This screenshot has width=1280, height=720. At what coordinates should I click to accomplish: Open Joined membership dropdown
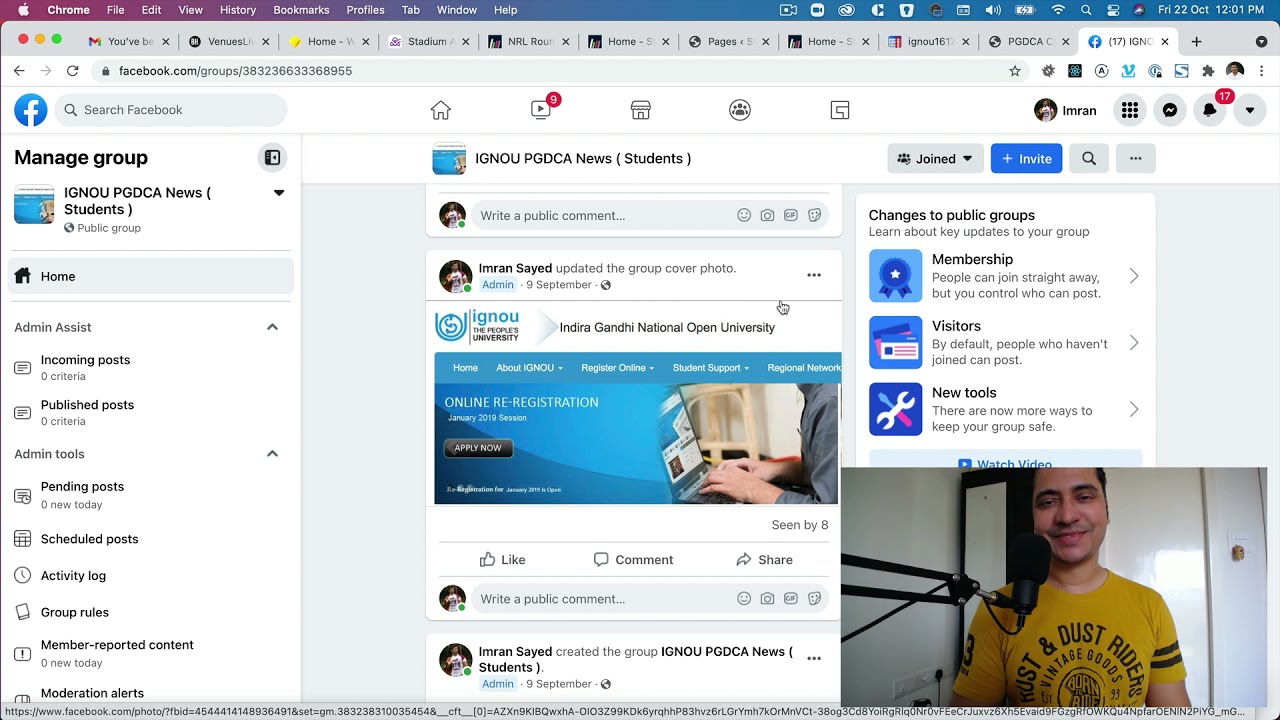click(935, 158)
